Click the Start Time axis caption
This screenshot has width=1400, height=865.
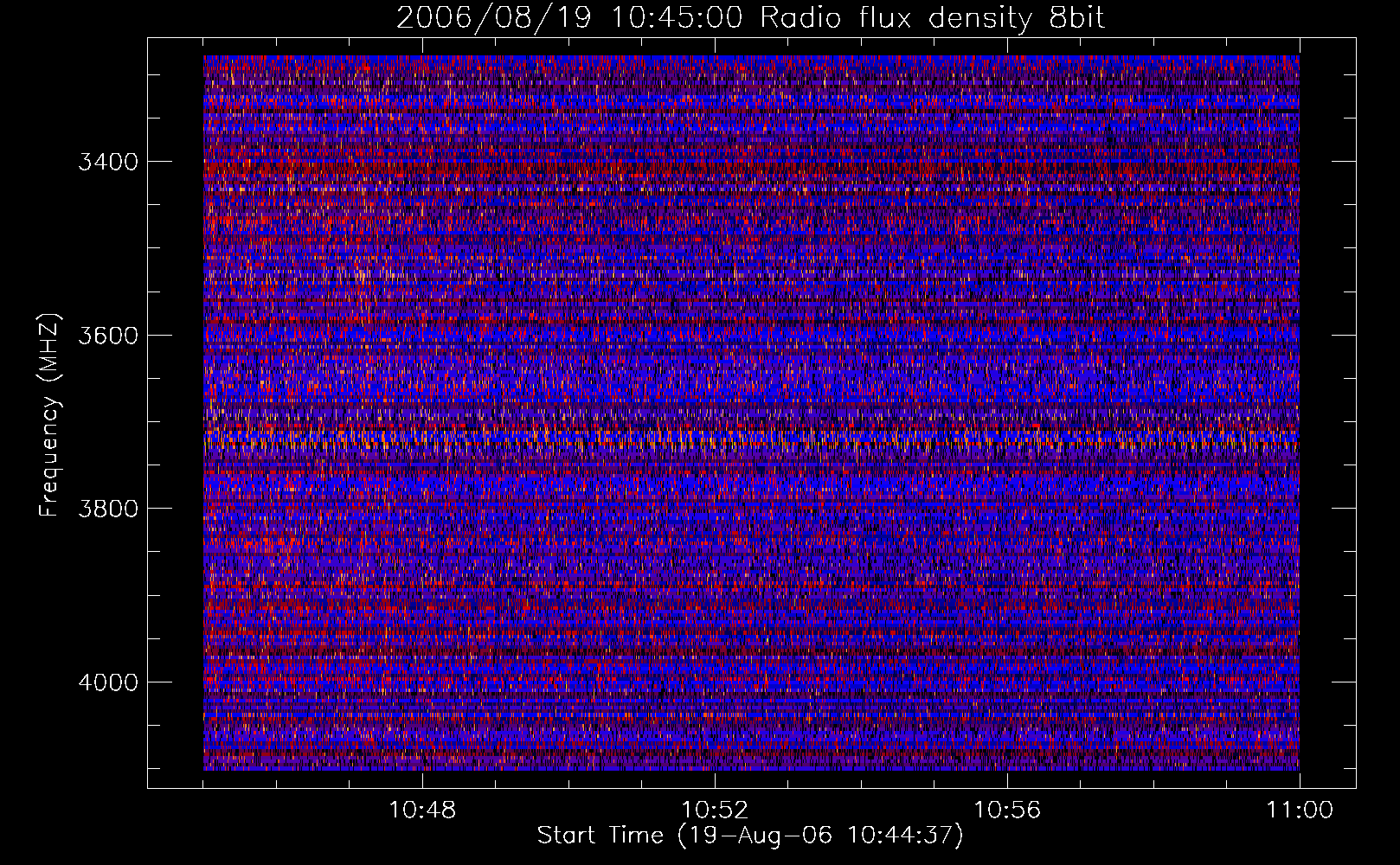750,836
